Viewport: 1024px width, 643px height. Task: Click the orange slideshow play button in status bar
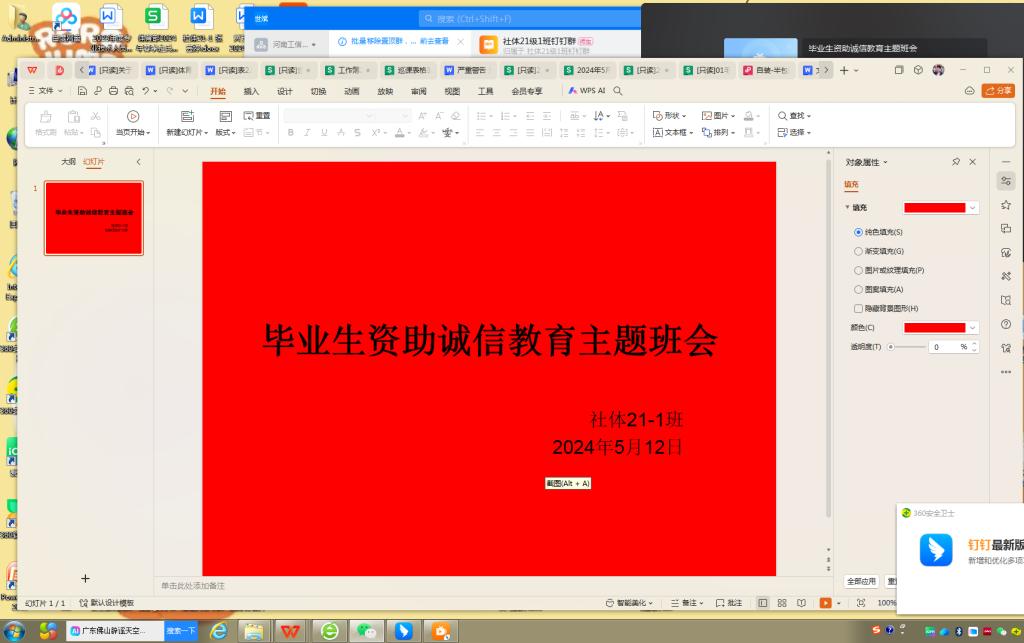825,603
